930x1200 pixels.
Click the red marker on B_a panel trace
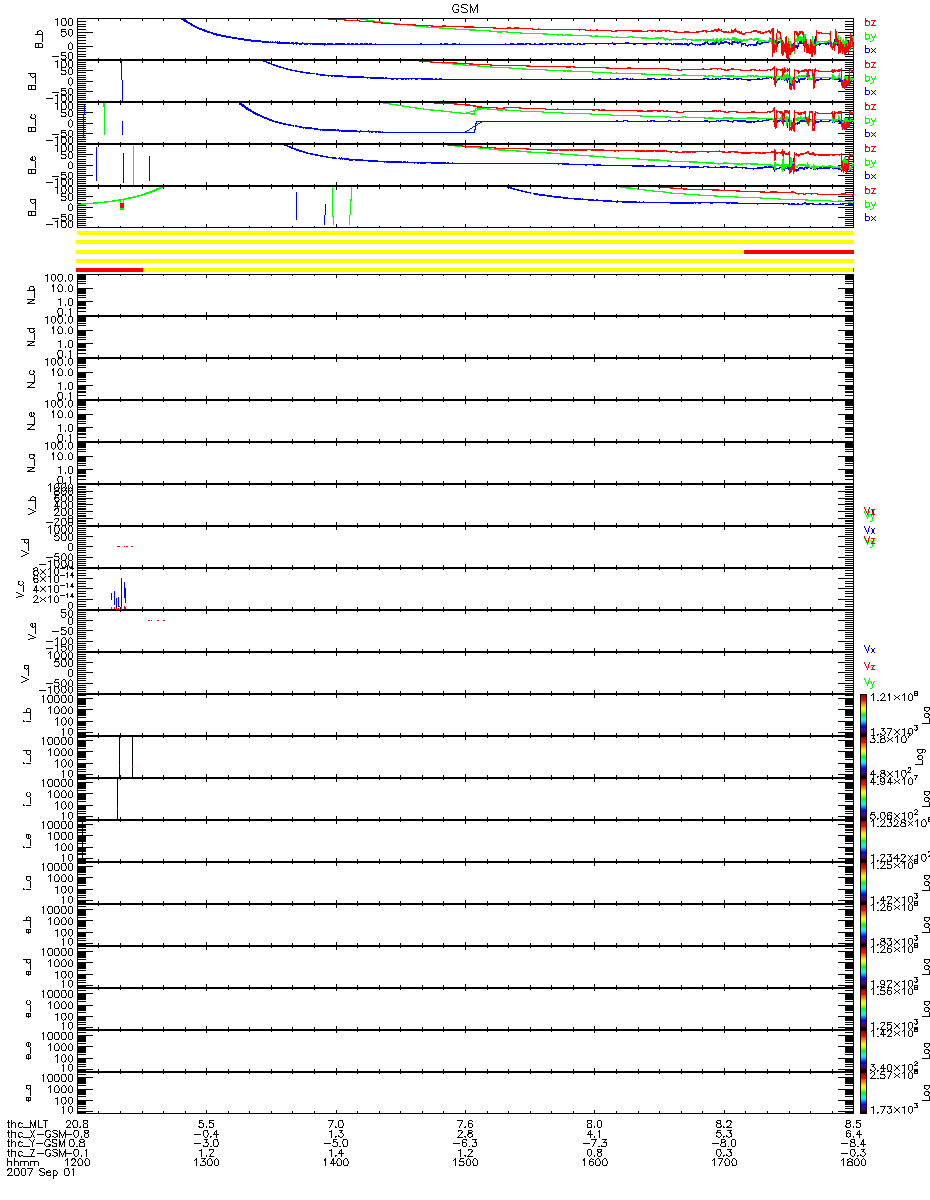point(121,205)
